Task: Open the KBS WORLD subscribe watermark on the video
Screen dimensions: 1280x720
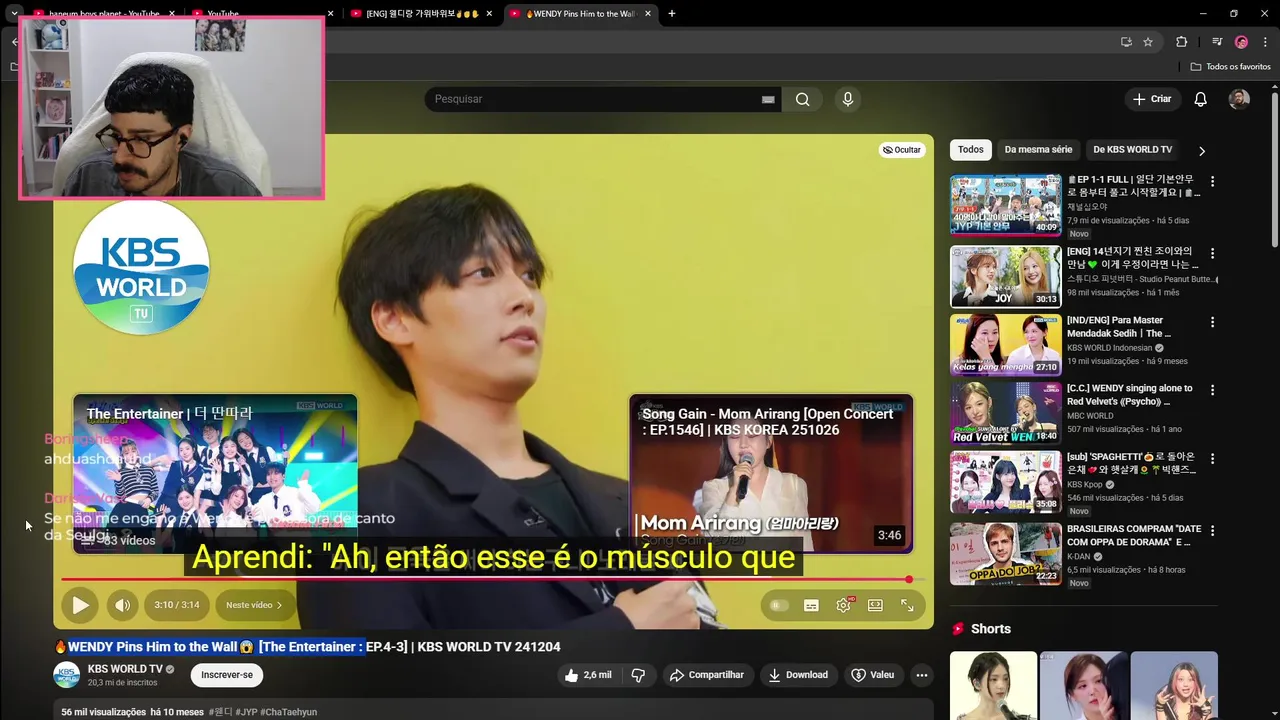Action: click(141, 268)
